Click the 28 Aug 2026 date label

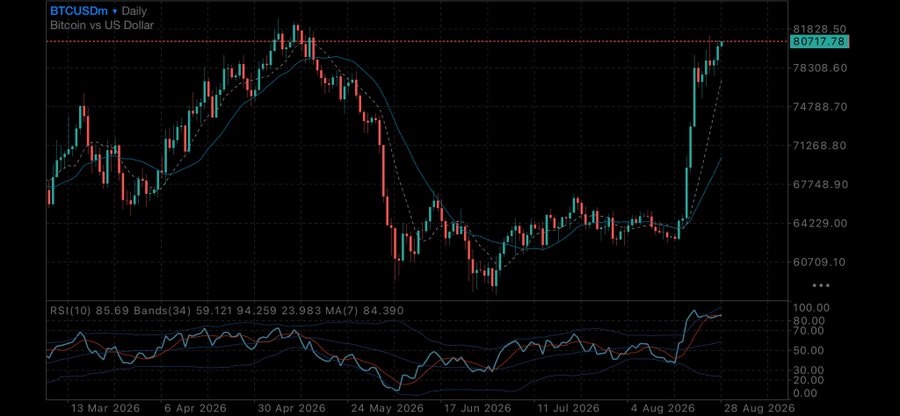(x=759, y=408)
